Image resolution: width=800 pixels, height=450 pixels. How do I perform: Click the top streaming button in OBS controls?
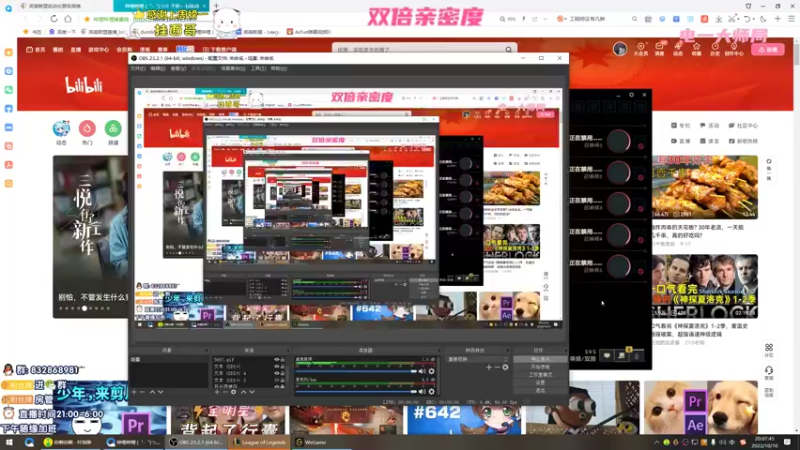click(x=540, y=359)
